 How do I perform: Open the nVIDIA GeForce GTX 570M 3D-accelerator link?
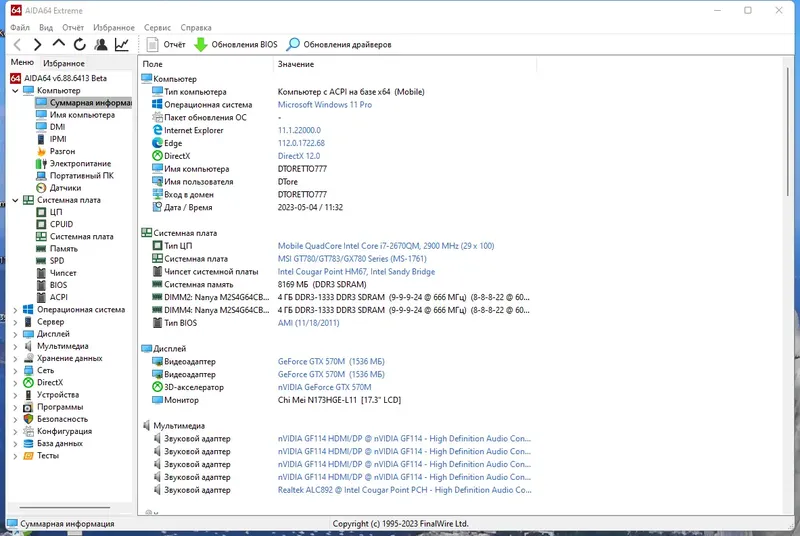tap(324, 387)
